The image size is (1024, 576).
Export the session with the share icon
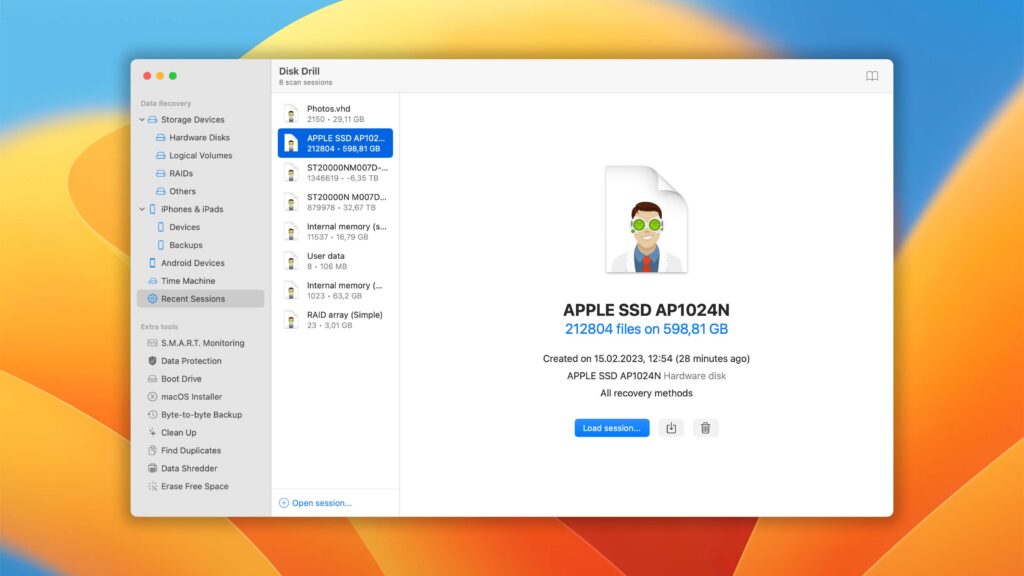[671, 428]
